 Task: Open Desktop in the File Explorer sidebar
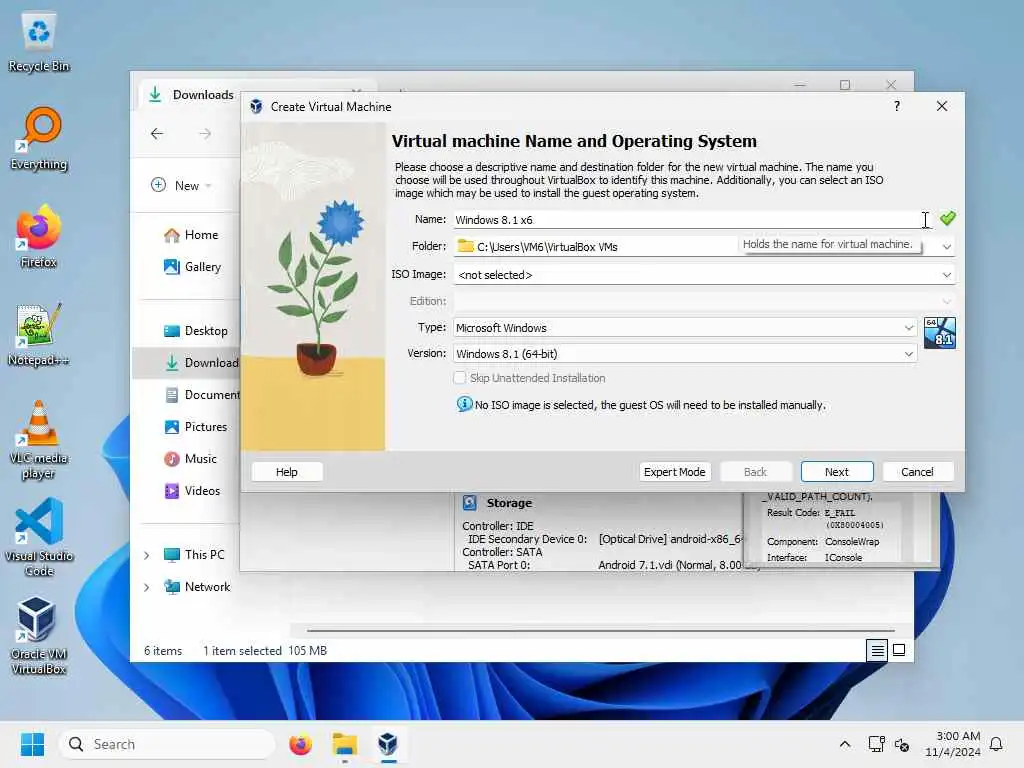pos(196,330)
